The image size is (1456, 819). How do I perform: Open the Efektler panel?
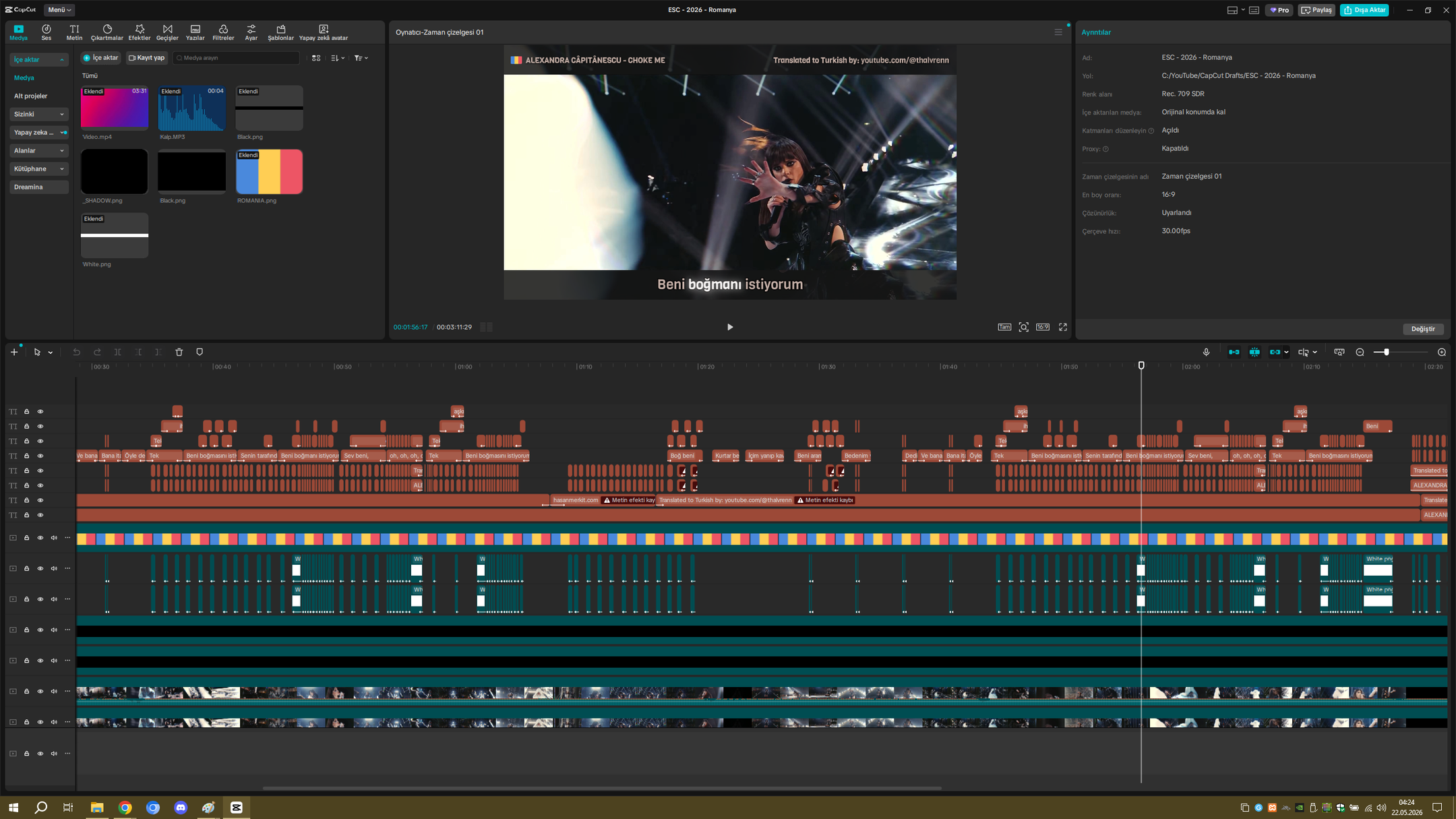click(140, 32)
